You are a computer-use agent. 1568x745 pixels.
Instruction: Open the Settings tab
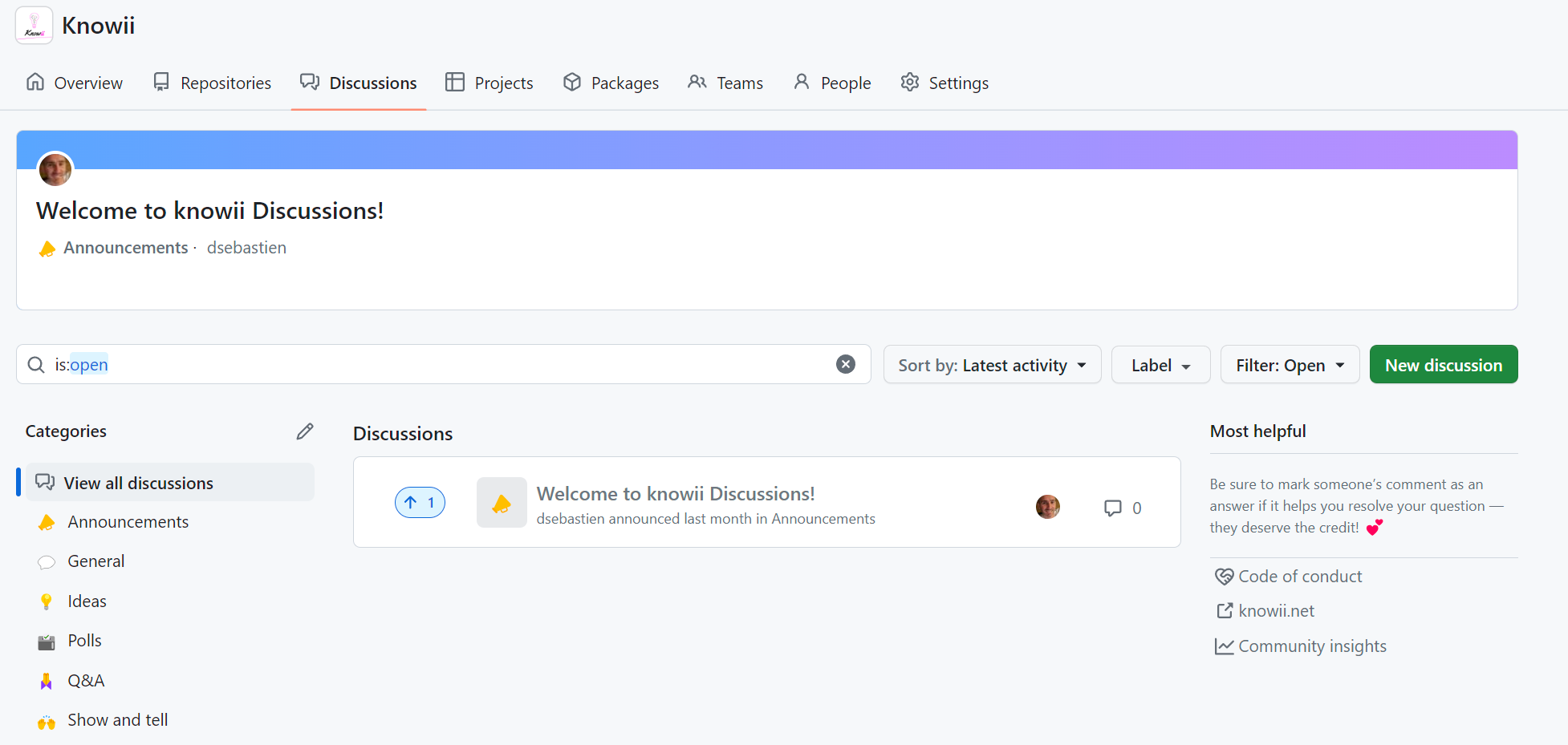point(944,83)
